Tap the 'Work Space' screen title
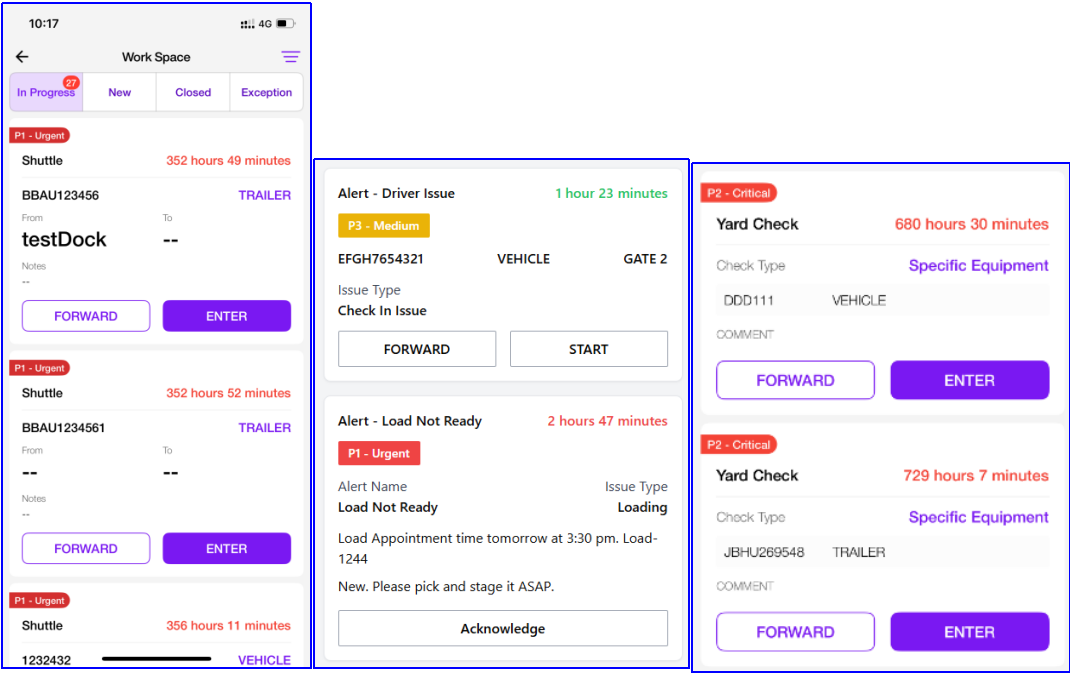 click(156, 57)
